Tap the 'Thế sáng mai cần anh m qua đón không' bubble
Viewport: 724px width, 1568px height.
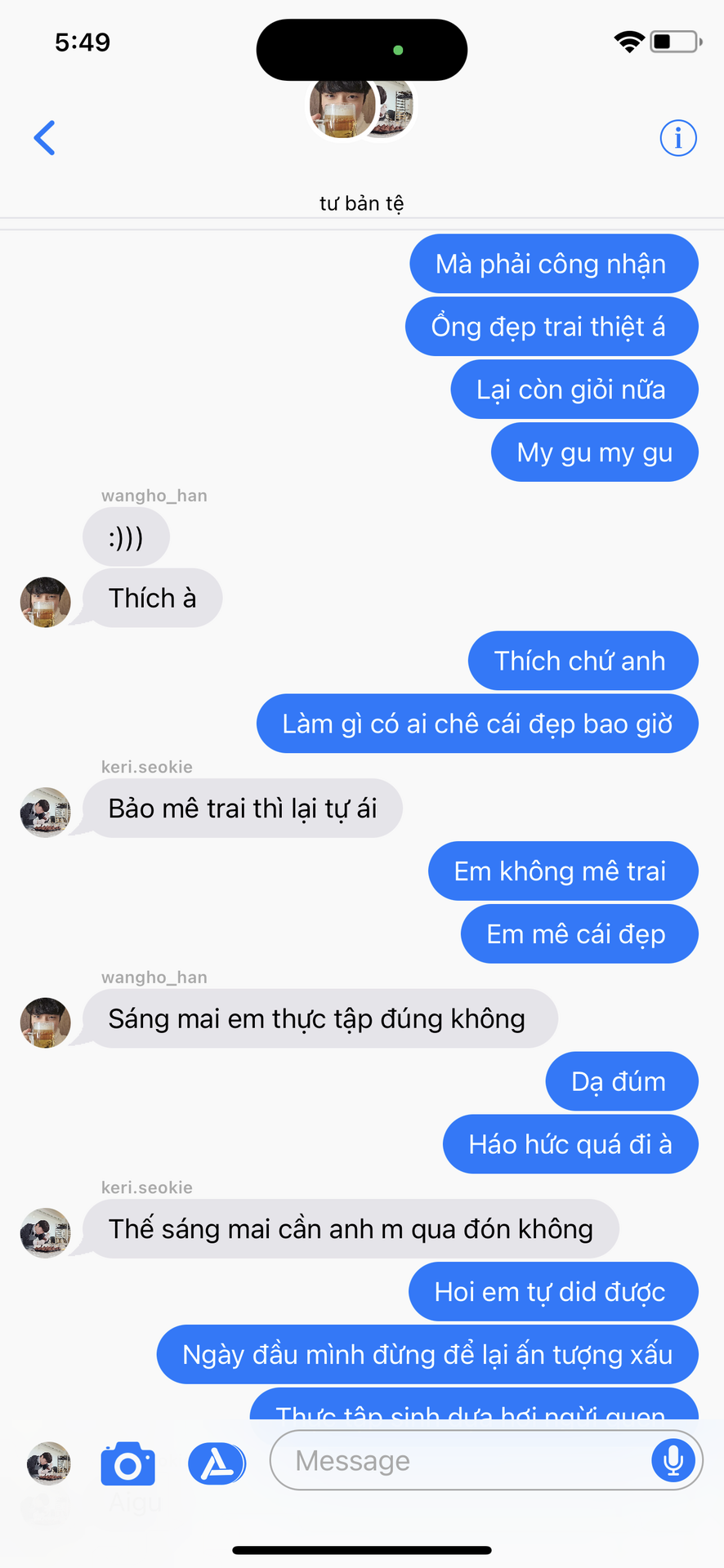[351, 1228]
